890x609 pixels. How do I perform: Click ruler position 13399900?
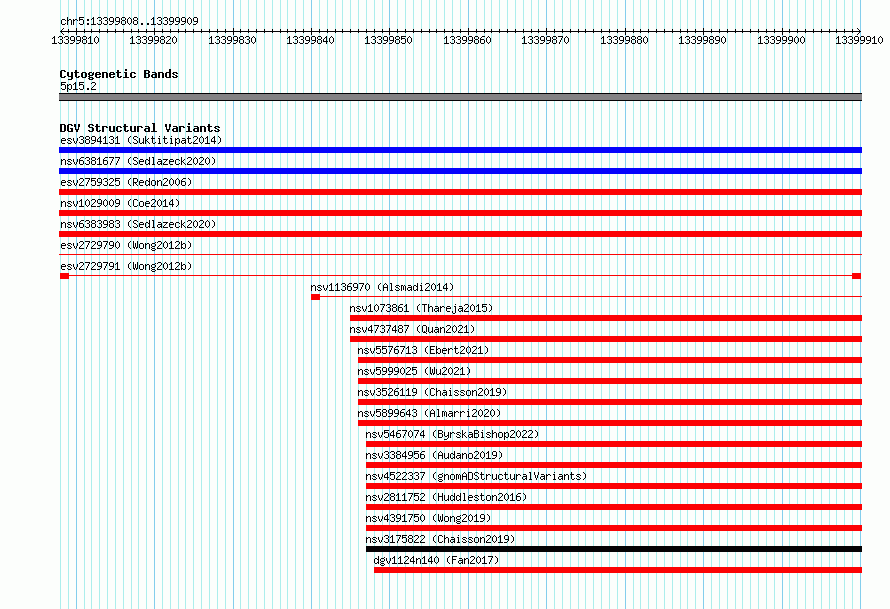(x=781, y=40)
